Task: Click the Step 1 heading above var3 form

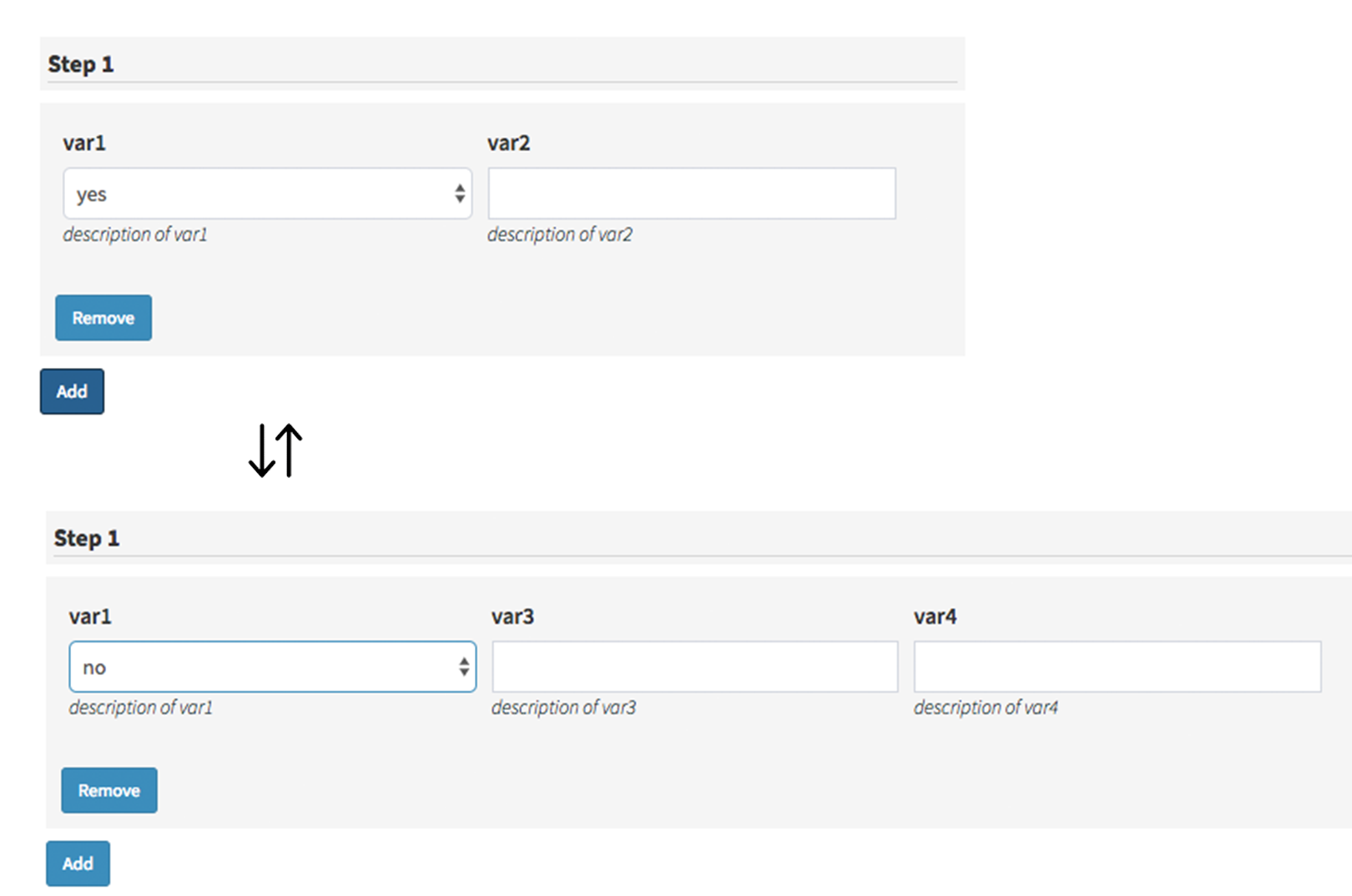Action: (87, 538)
